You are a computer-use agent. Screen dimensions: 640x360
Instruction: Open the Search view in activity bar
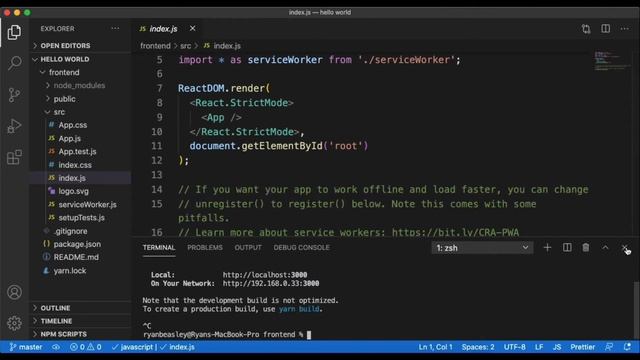pyautogui.click(x=14, y=63)
